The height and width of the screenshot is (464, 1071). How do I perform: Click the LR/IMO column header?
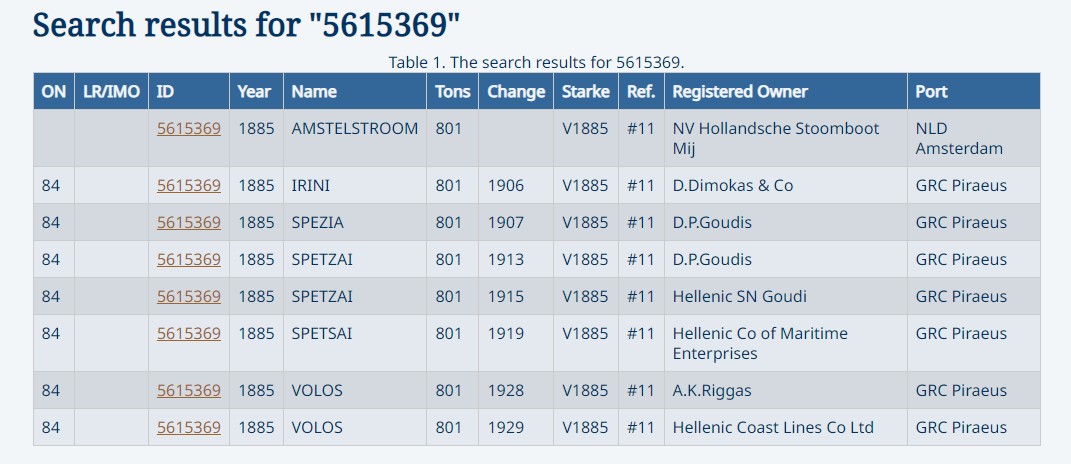(x=112, y=92)
